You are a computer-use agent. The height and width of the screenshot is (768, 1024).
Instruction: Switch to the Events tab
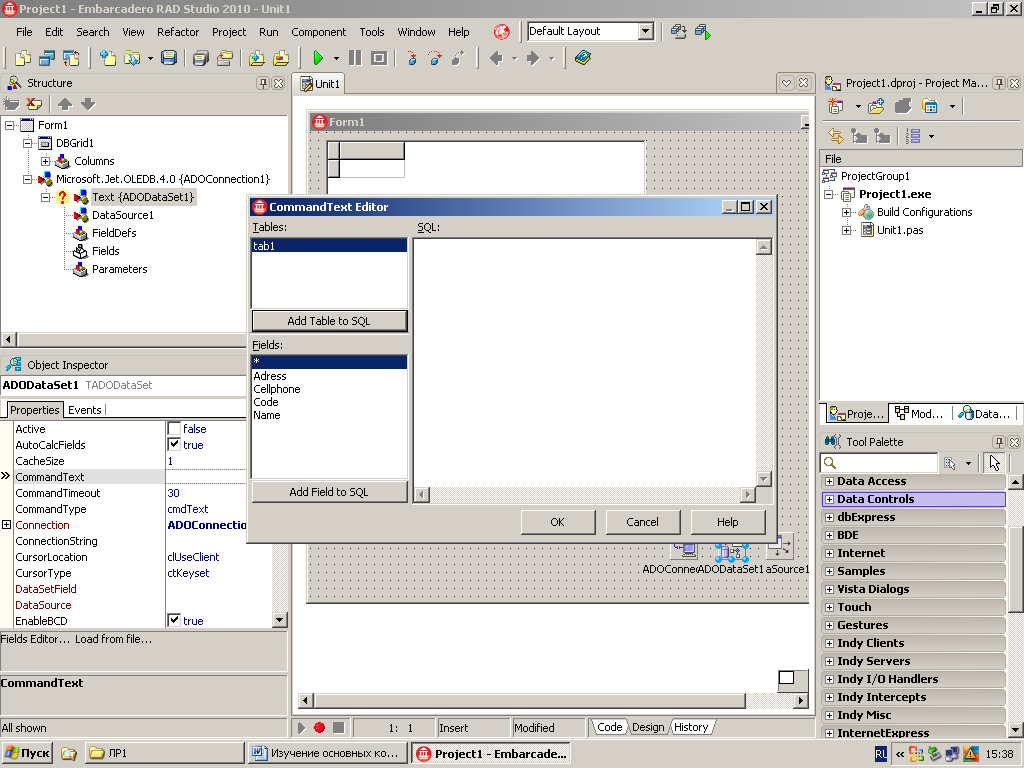pos(85,410)
